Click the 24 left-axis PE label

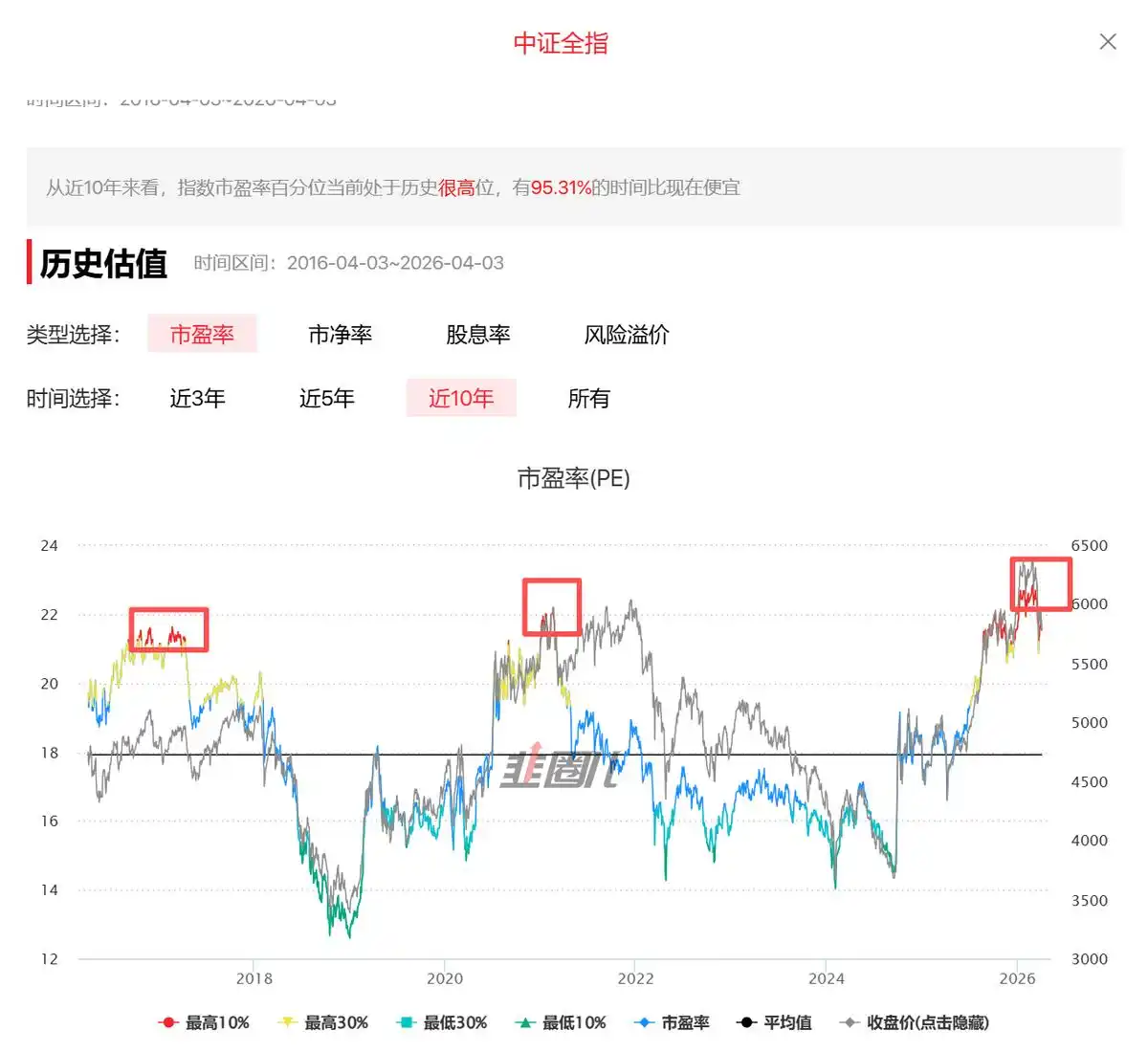point(49,545)
